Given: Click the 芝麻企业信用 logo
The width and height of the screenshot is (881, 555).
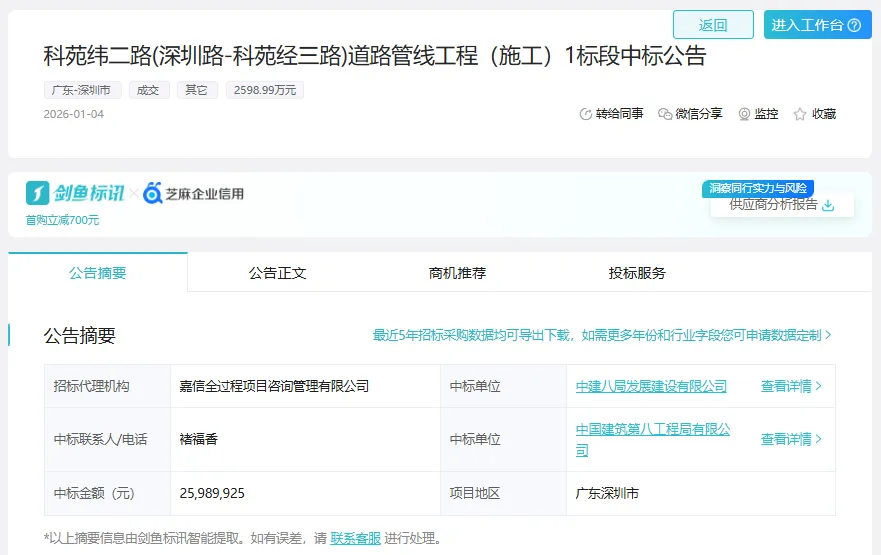Looking at the screenshot, I should click(193, 193).
